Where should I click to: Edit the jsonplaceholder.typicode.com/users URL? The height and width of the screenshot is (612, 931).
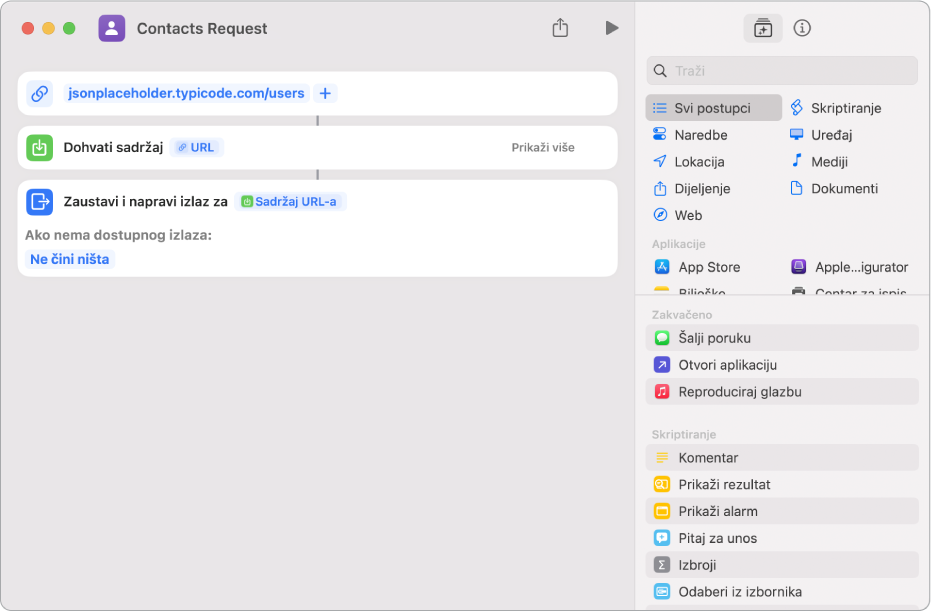click(186, 93)
